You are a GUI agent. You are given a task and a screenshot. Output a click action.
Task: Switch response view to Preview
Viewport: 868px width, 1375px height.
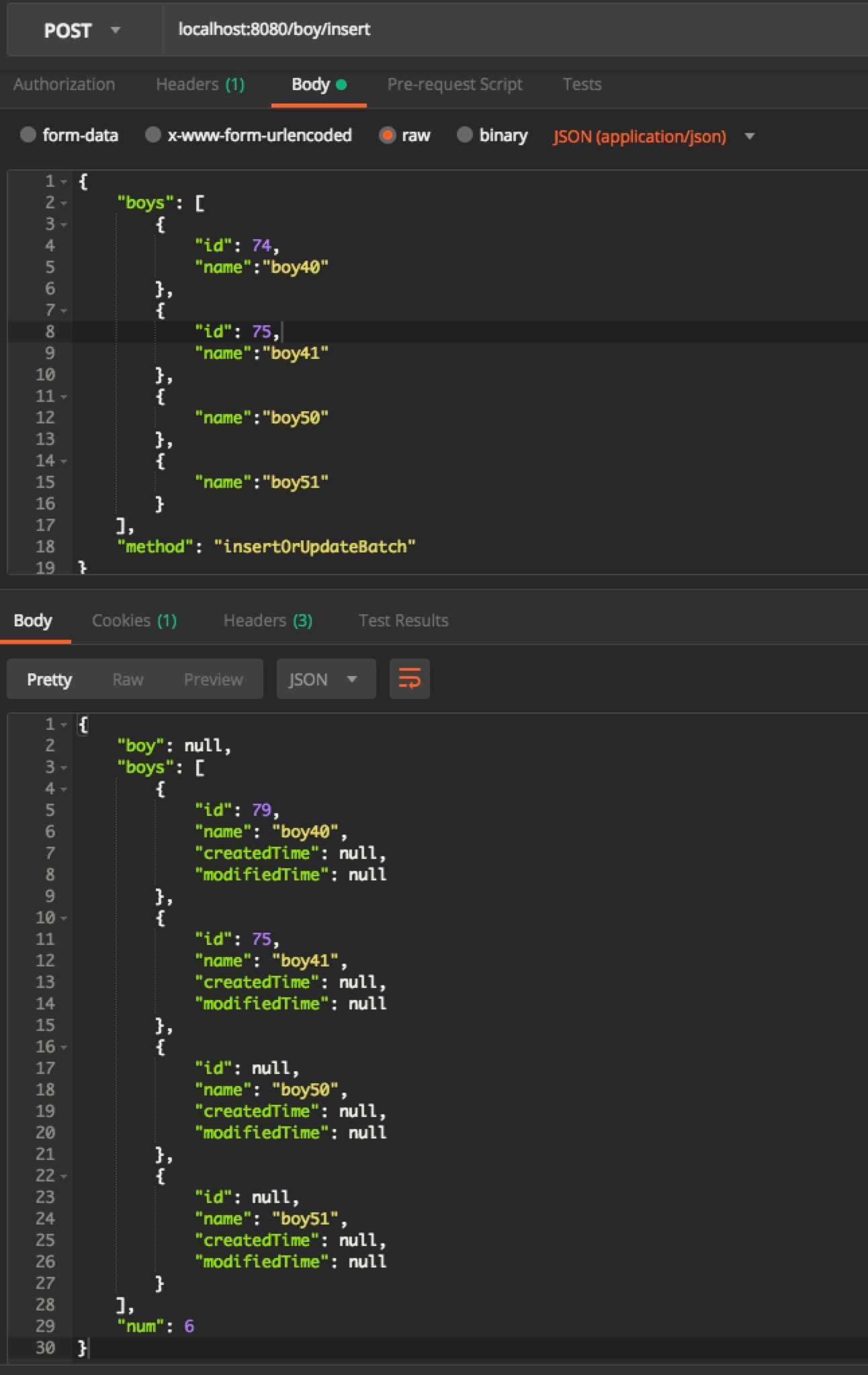pos(213,679)
